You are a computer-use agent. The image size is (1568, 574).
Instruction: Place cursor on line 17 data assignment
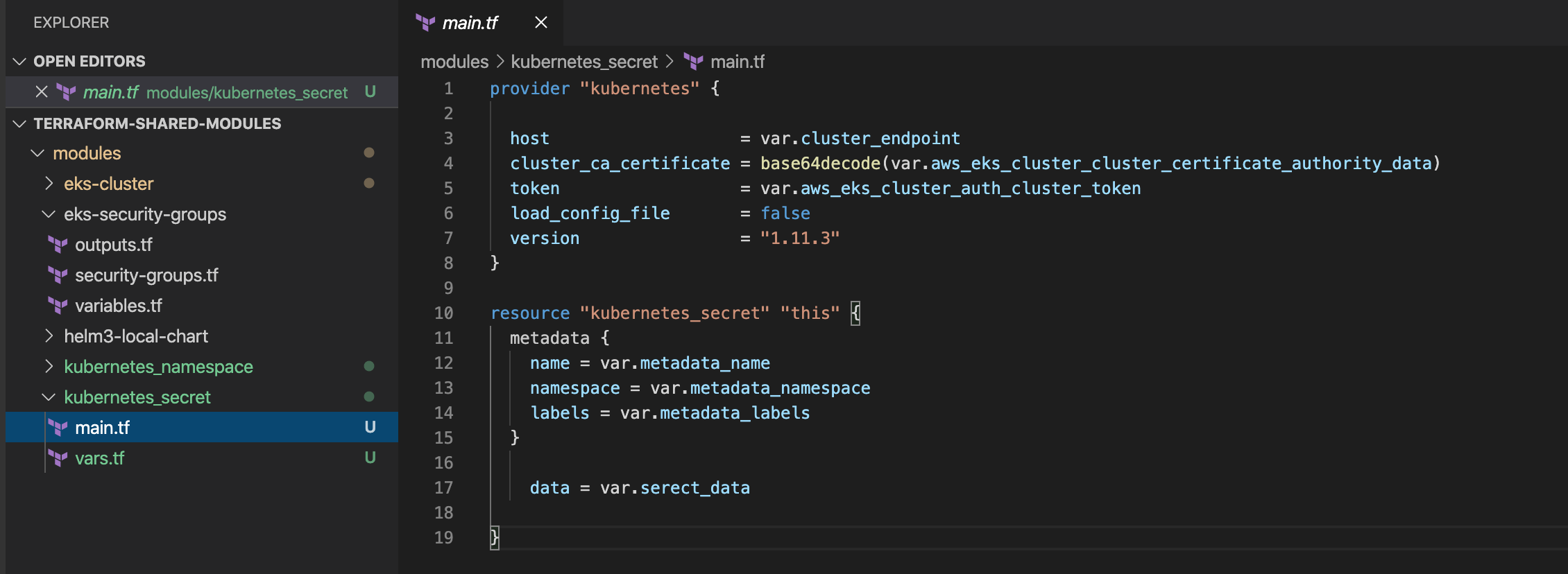[x=639, y=488]
